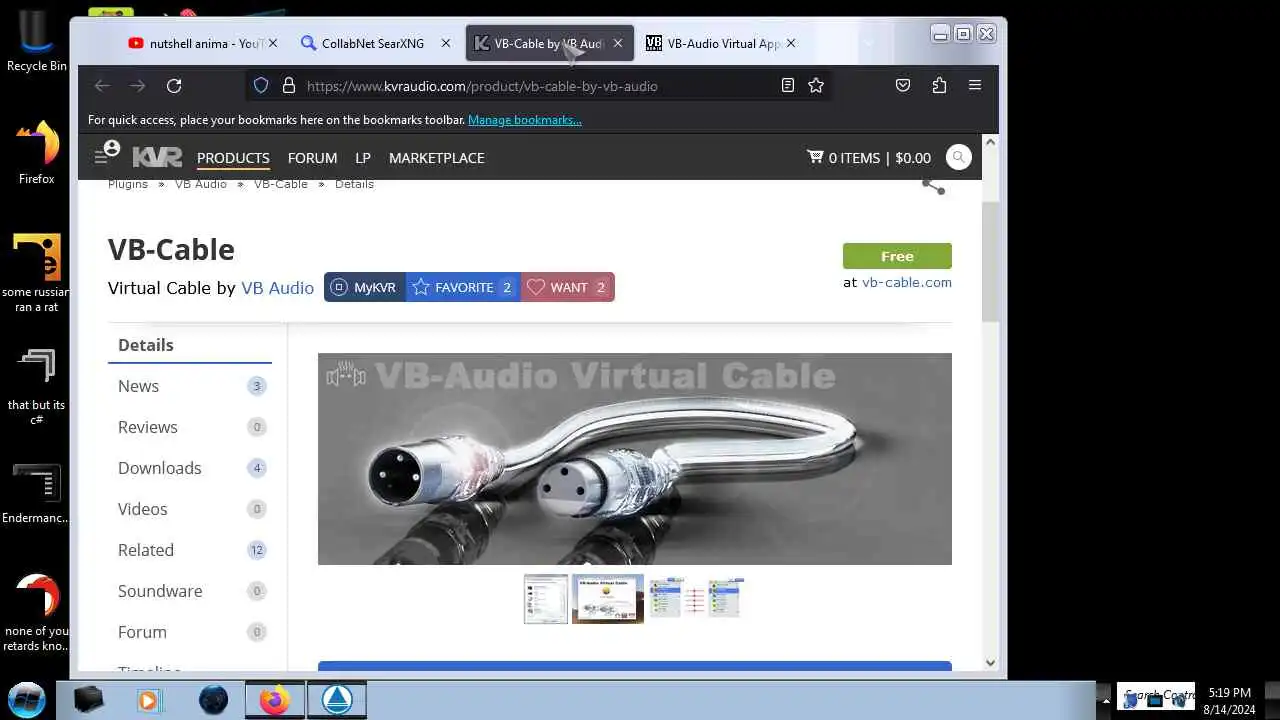1280x720 pixels.
Task: Click the Windows Start button
Action: pyautogui.click(x=27, y=699)
